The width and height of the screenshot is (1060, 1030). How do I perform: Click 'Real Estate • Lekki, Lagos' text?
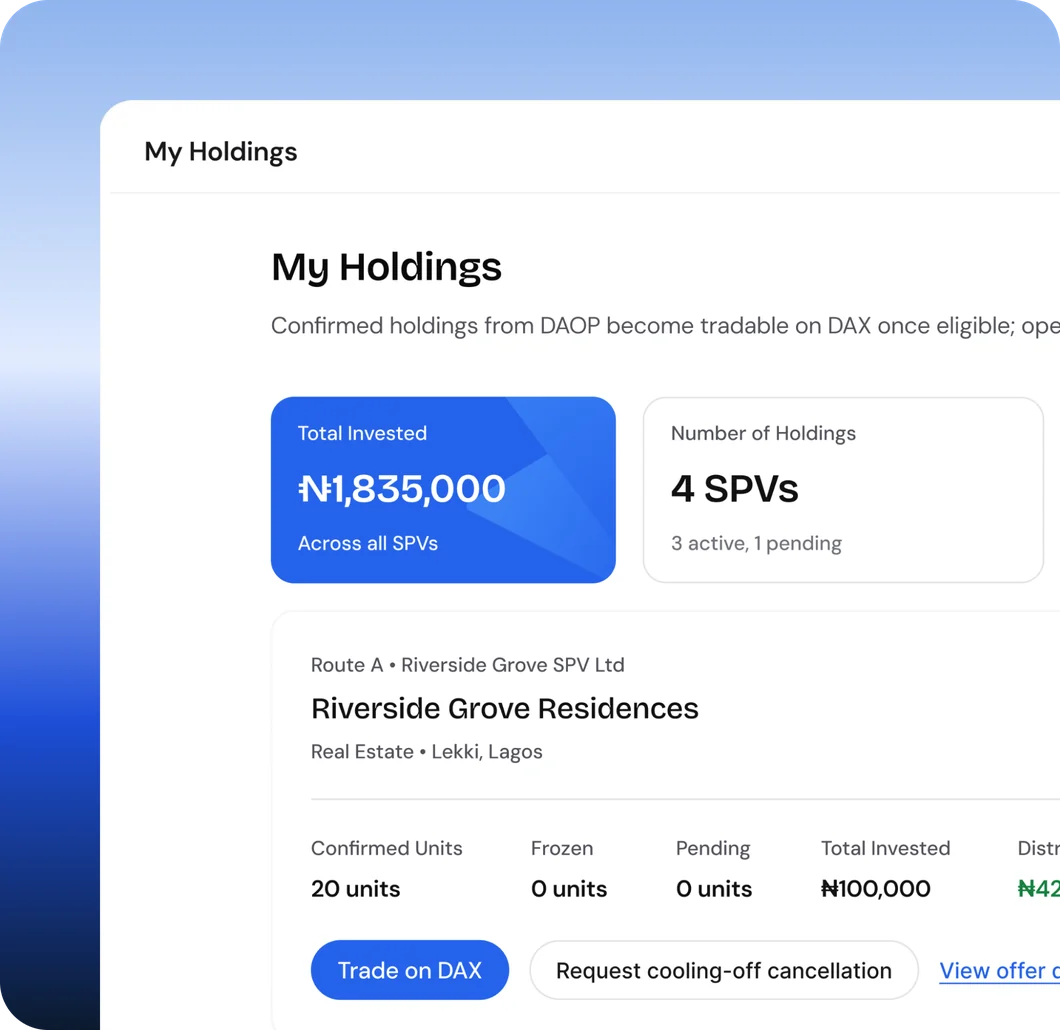427,752
